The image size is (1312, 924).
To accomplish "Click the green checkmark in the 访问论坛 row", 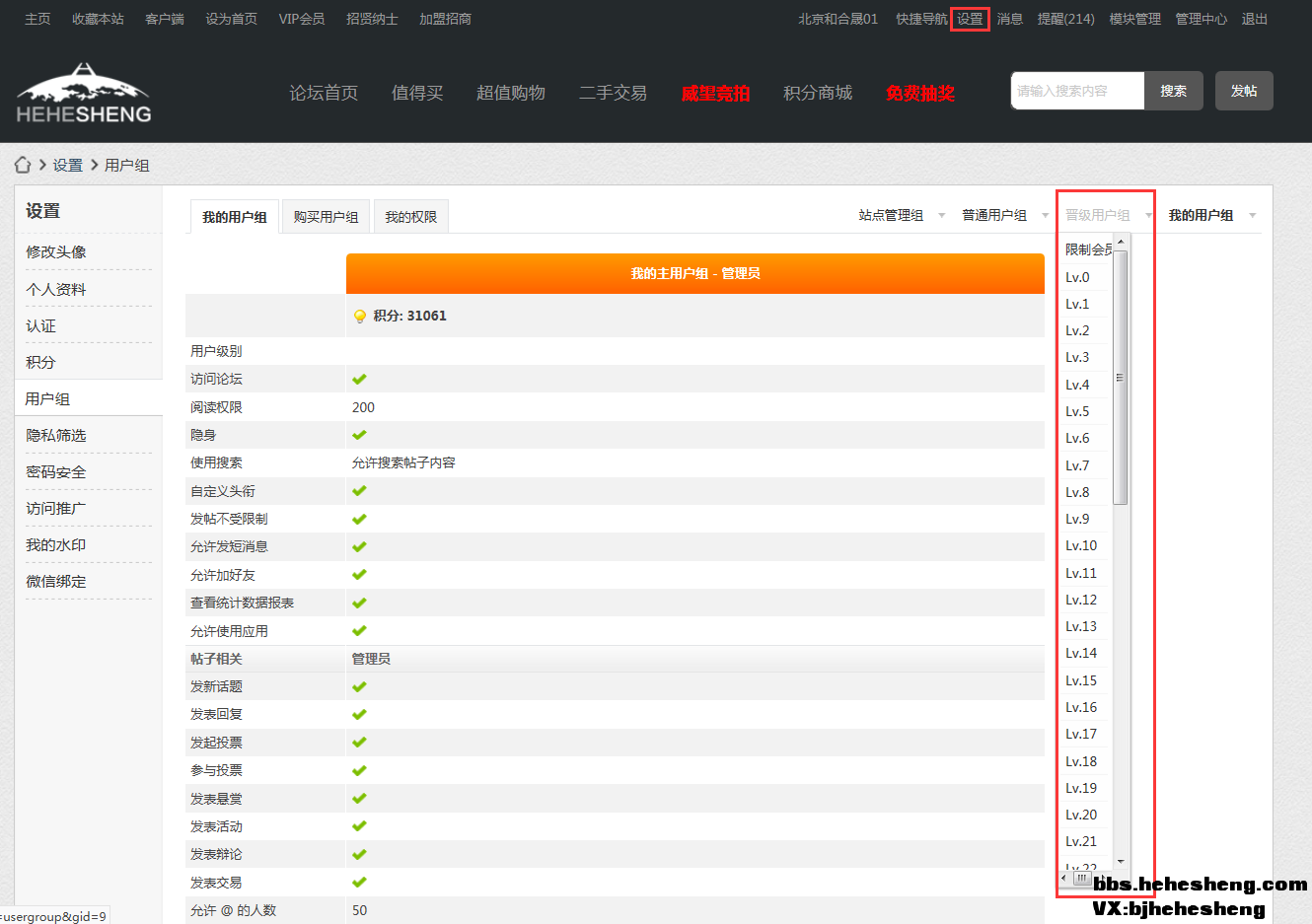I will (359, 380).
